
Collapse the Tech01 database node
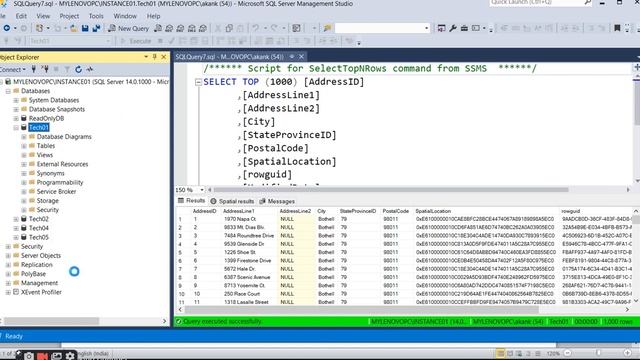(16, 127)
